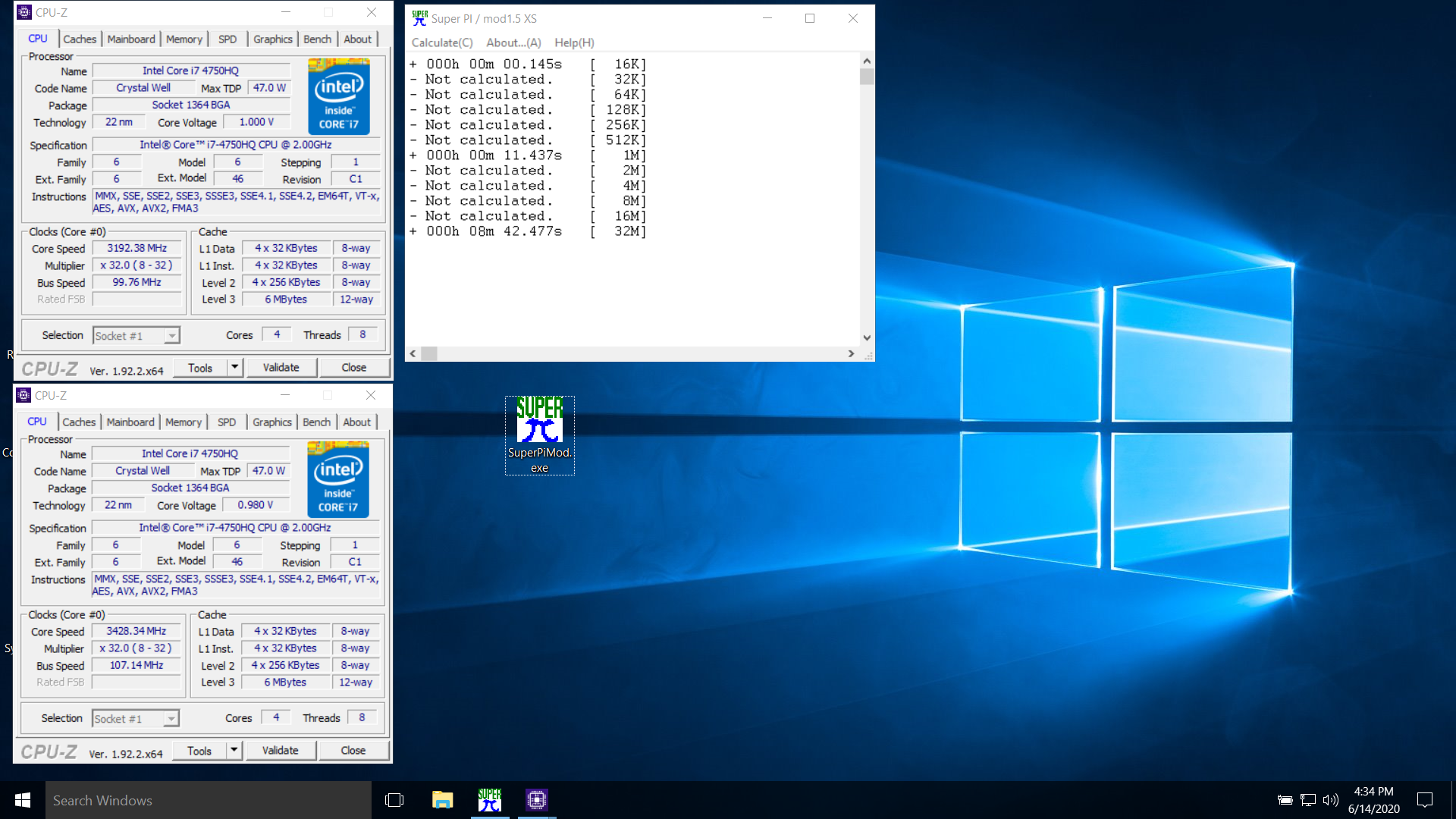Click Validate button in bottom CPU-Z
The width and height of the screenshot is (1456, 819).
point(281,751)
